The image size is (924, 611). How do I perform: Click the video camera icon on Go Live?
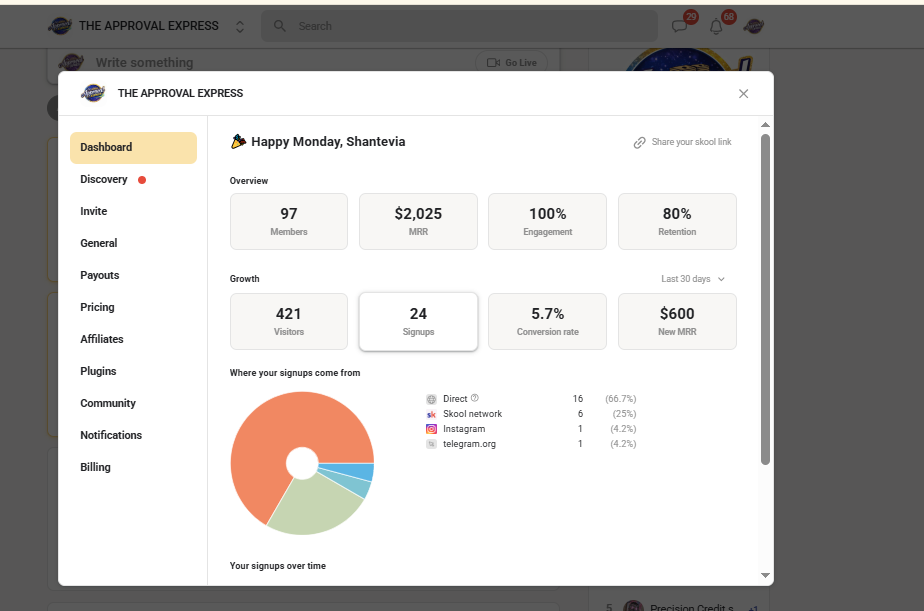tap(493, 62)
